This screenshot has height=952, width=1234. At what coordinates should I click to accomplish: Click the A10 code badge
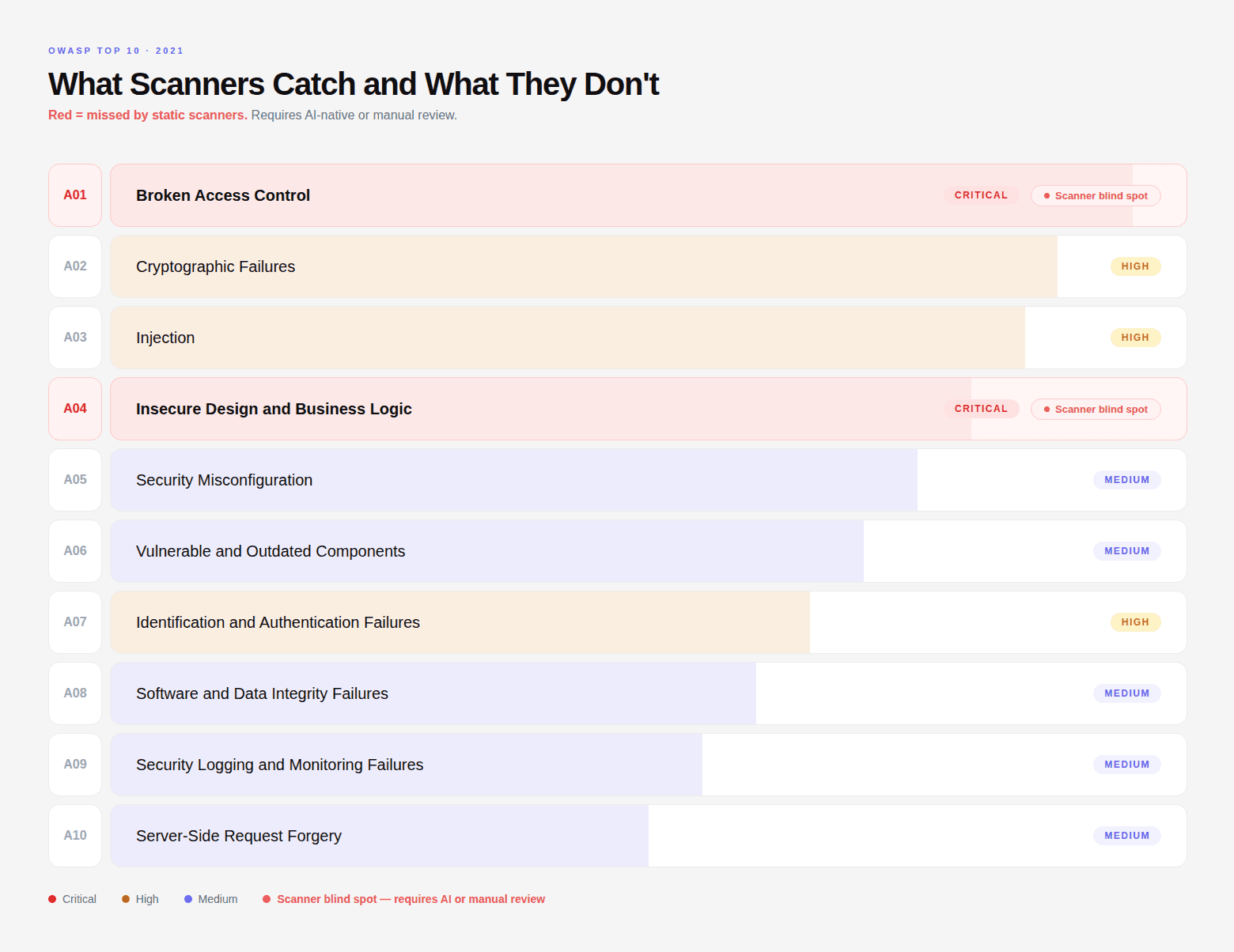75,836
